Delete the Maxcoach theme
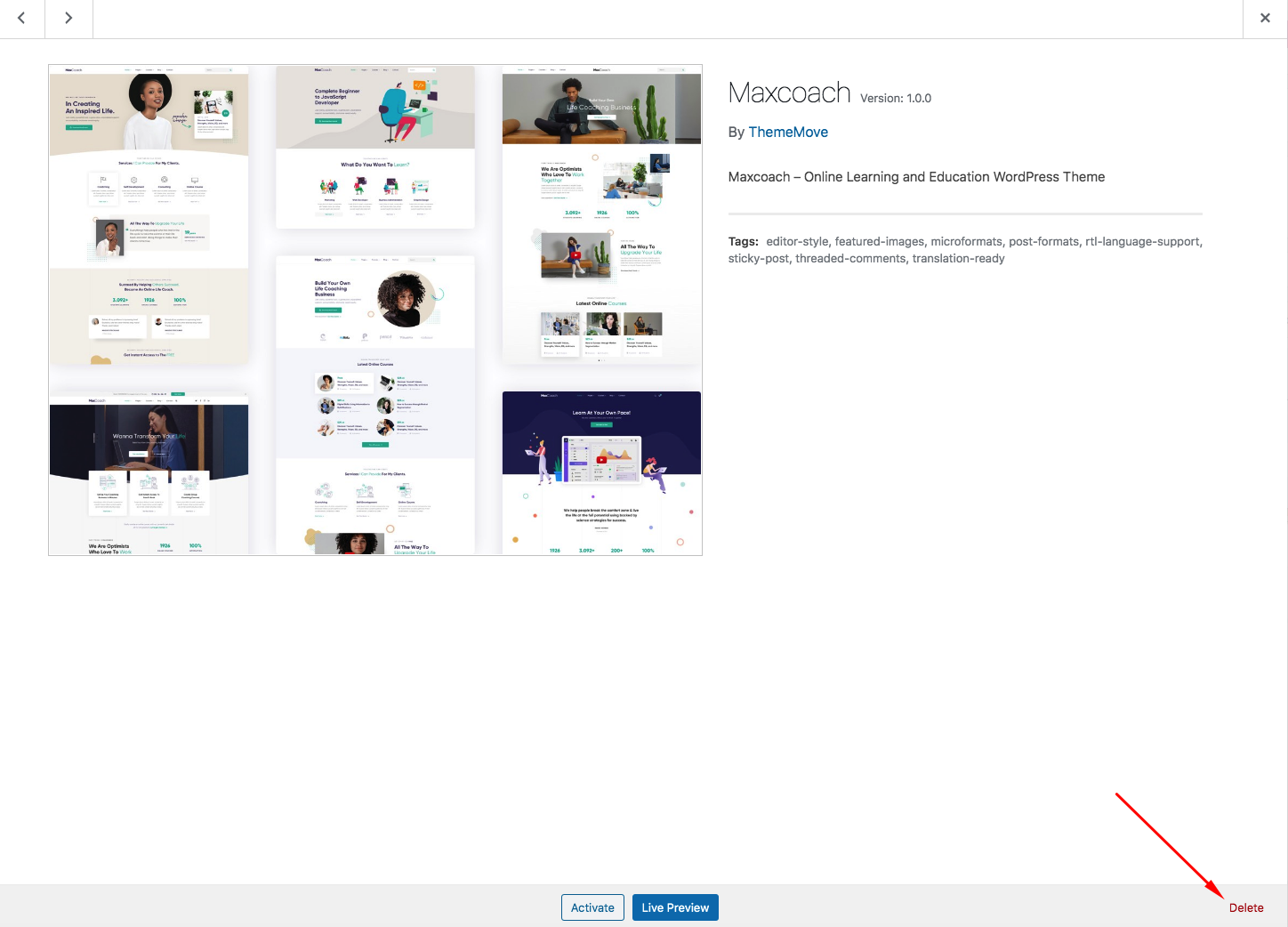This screenshot has width=1288, height=927. click(x=1246, y=907)
